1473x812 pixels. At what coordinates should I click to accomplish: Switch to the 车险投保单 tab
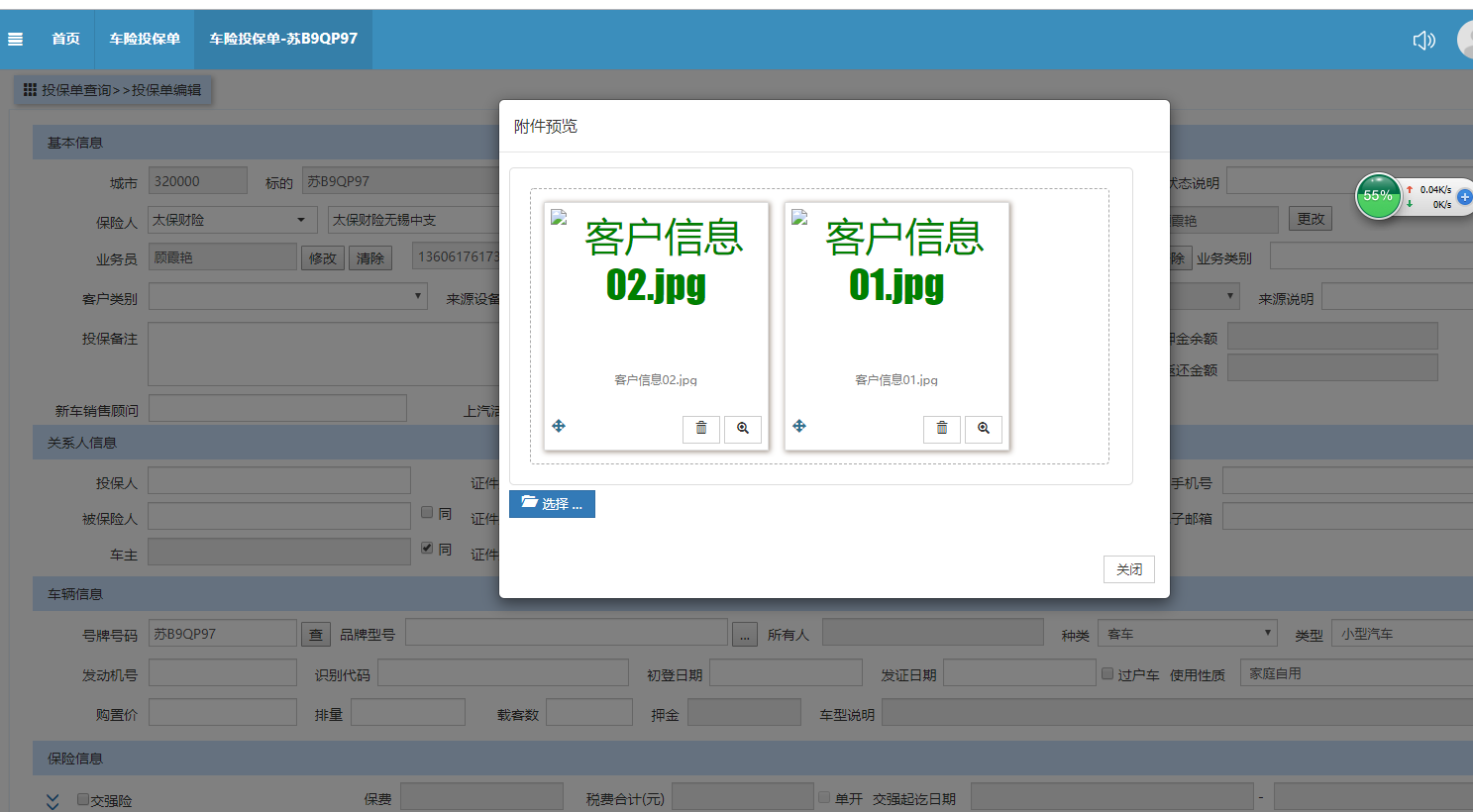click(x=145, y=39)
